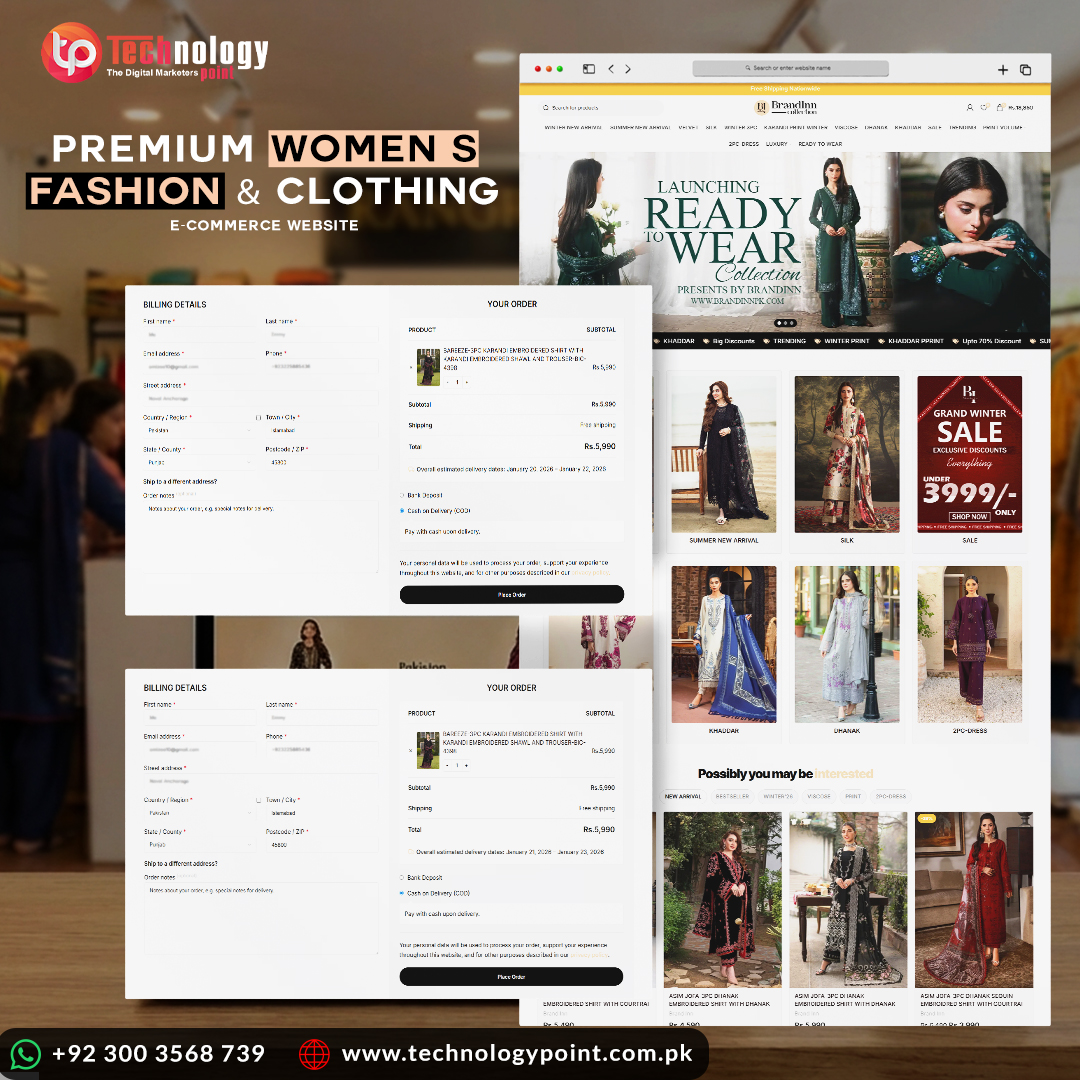Increase quantity with plus in upper checkout panel
1080x1080 pixels.
click(x=466, y=382)
